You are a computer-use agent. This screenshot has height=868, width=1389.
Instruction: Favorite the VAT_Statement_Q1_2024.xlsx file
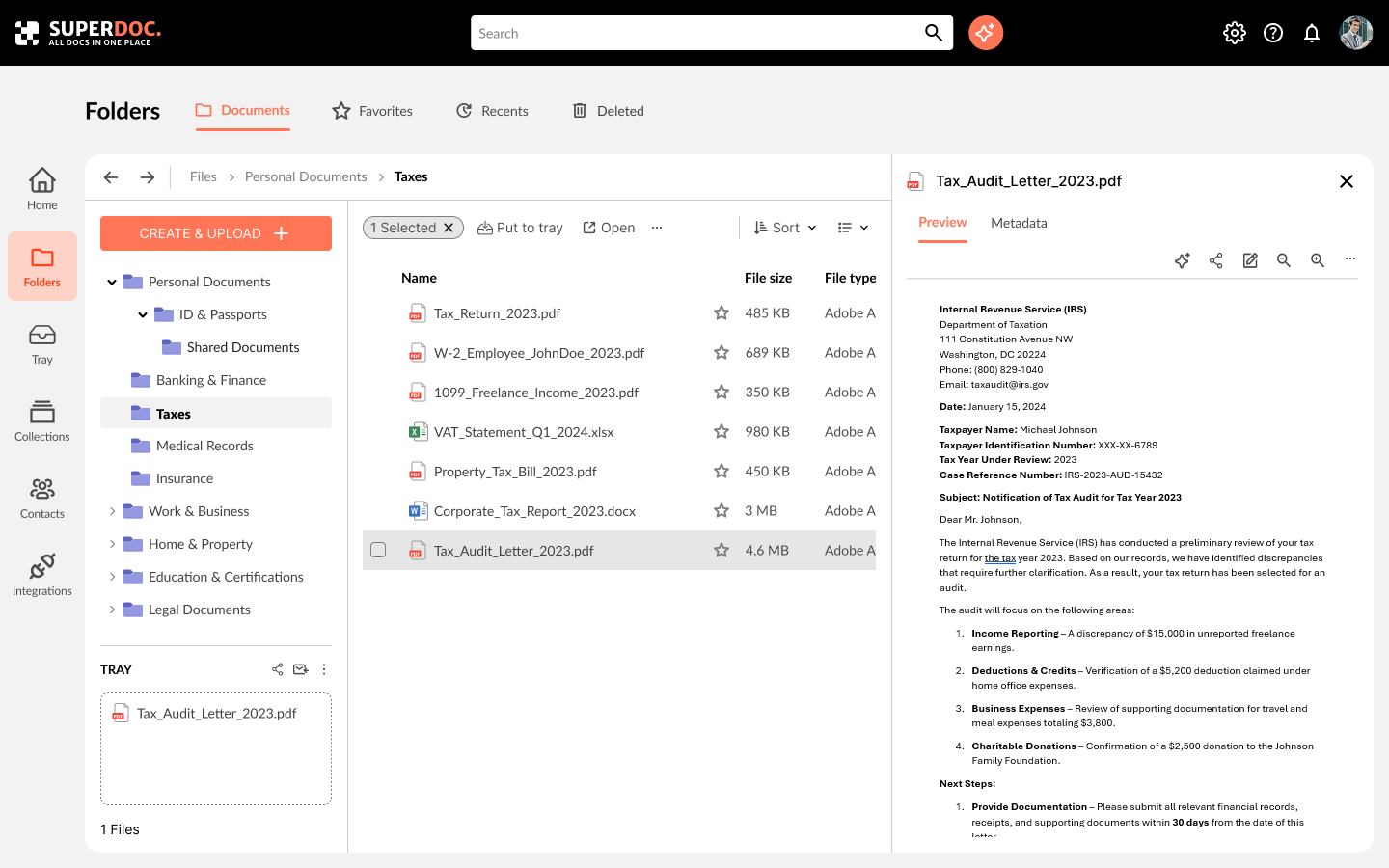[x=721, y=432]
